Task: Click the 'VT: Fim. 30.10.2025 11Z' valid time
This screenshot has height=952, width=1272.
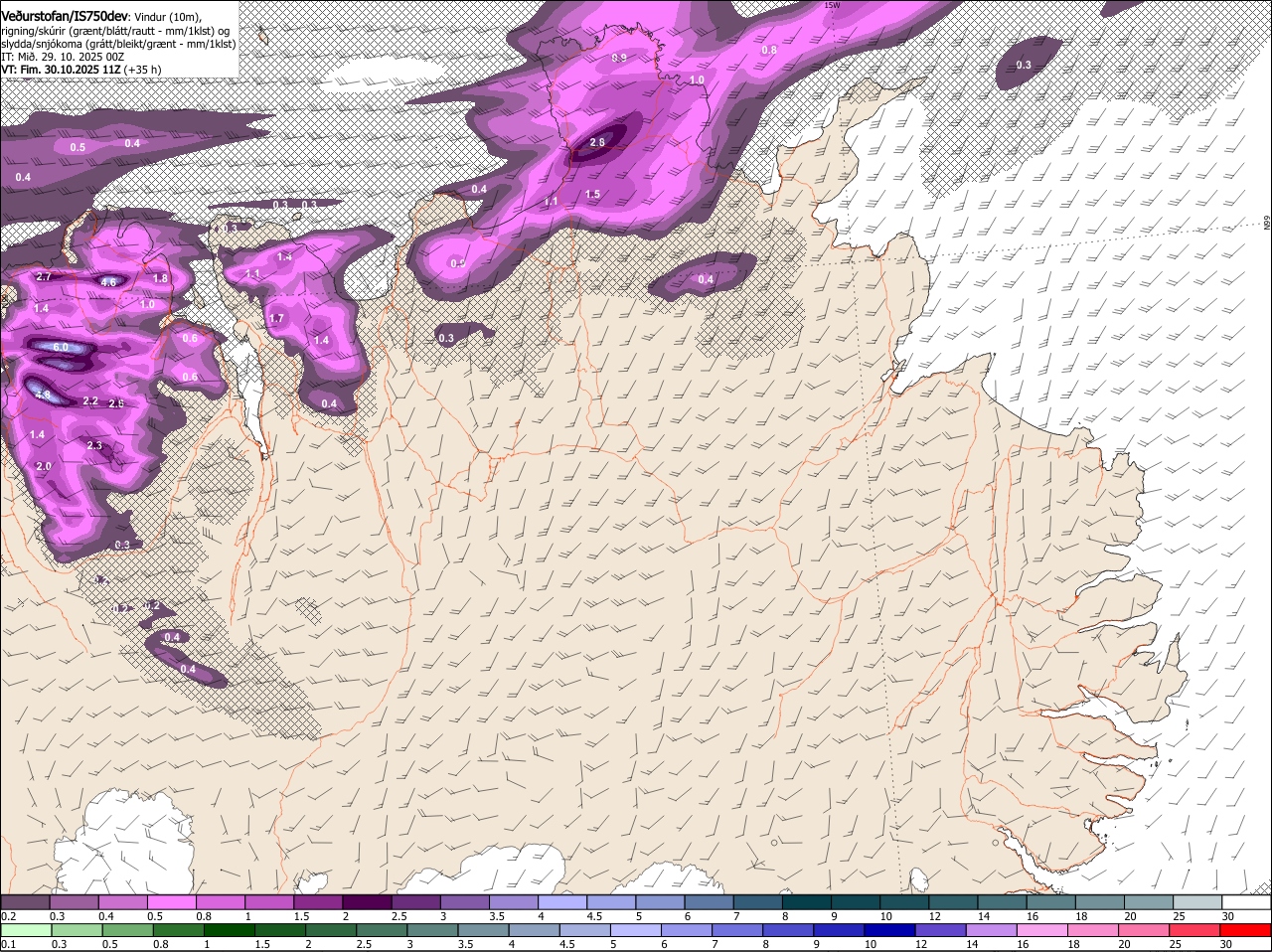Action: click(61, 71)
